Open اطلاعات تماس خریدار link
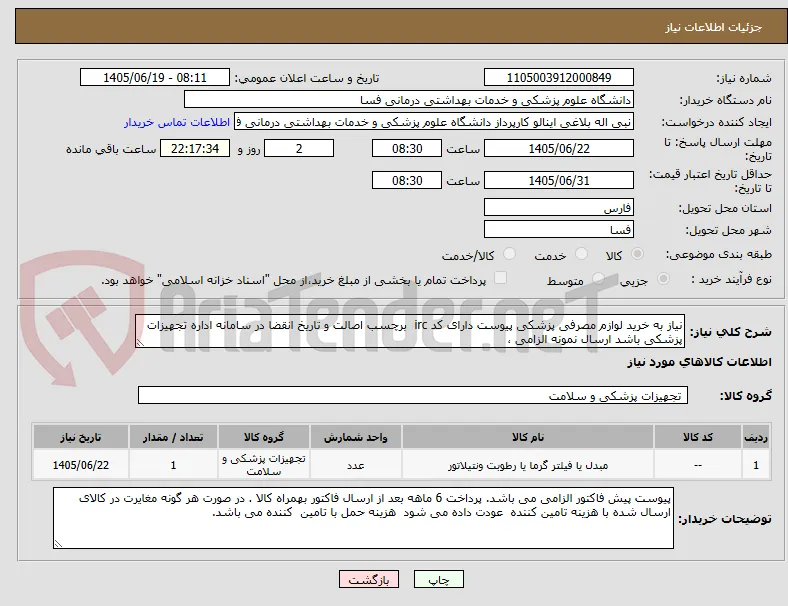This screenshot has height=606, width=788. click(177, 123)
